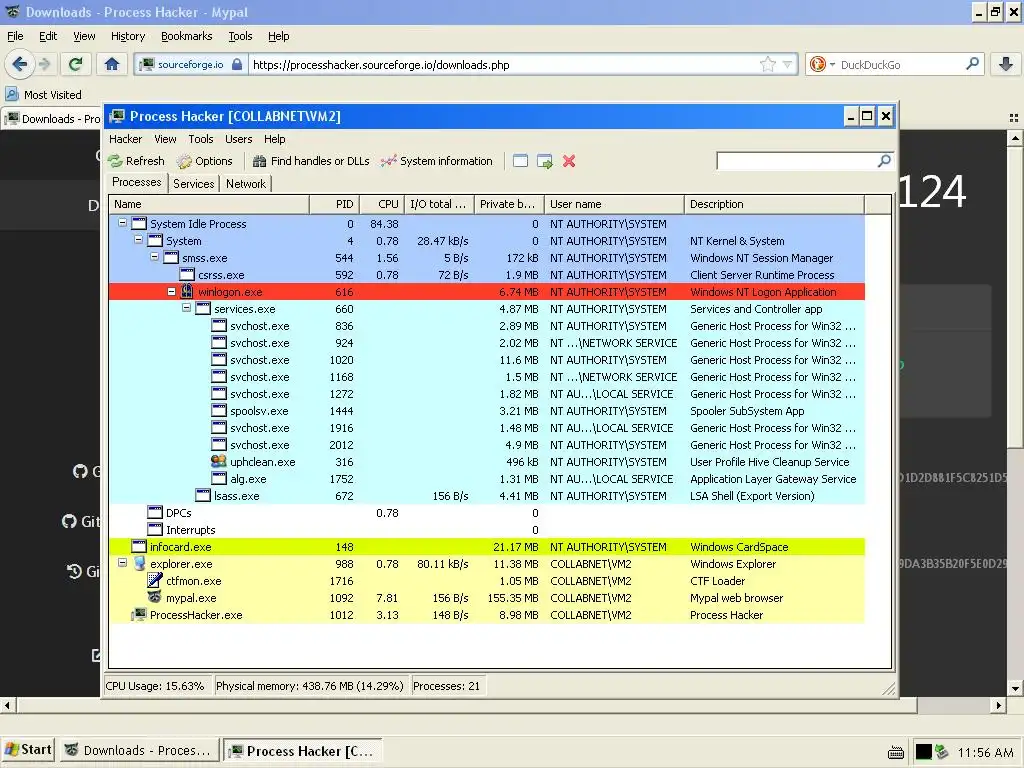Click the padlock site identity icon
Viewport: 1024px width, 768px height.
237,64
